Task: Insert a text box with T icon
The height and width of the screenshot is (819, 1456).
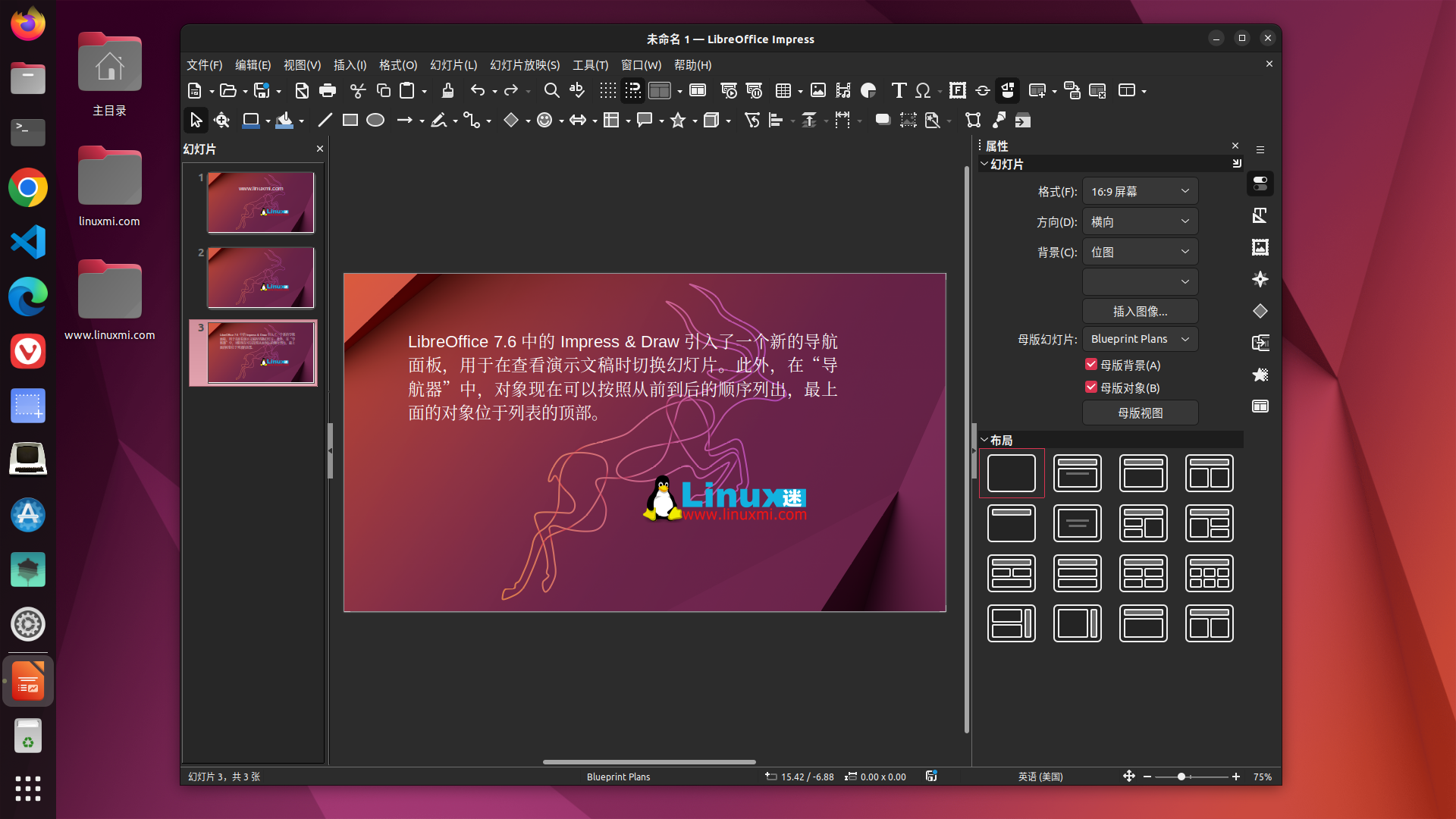Action: (899, 91)
